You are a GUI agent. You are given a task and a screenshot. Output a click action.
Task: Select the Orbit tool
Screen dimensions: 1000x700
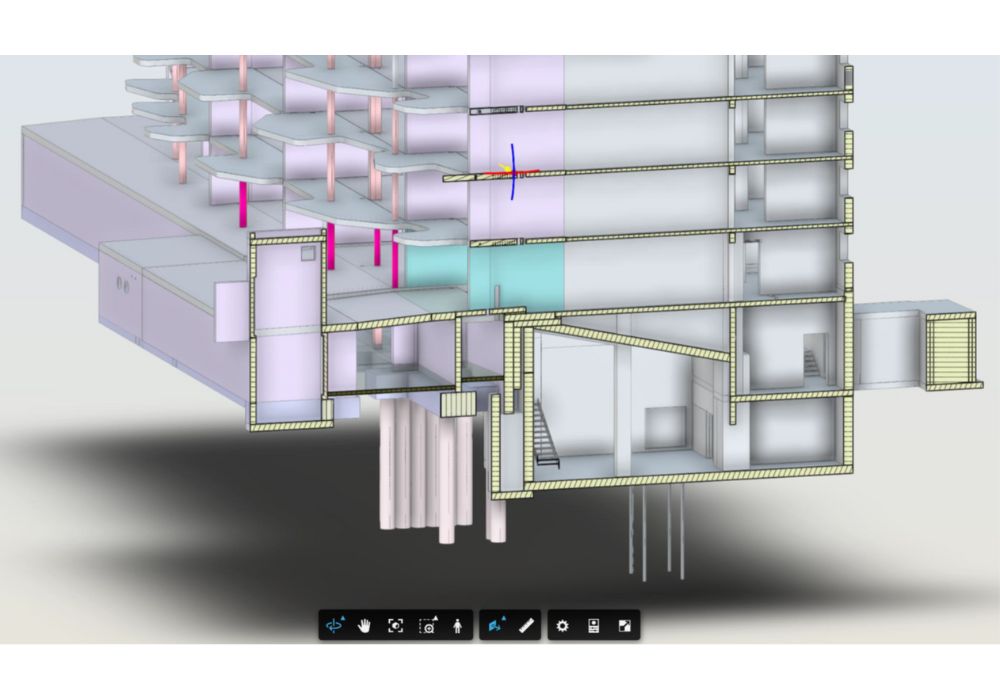[x=333, y=626]
